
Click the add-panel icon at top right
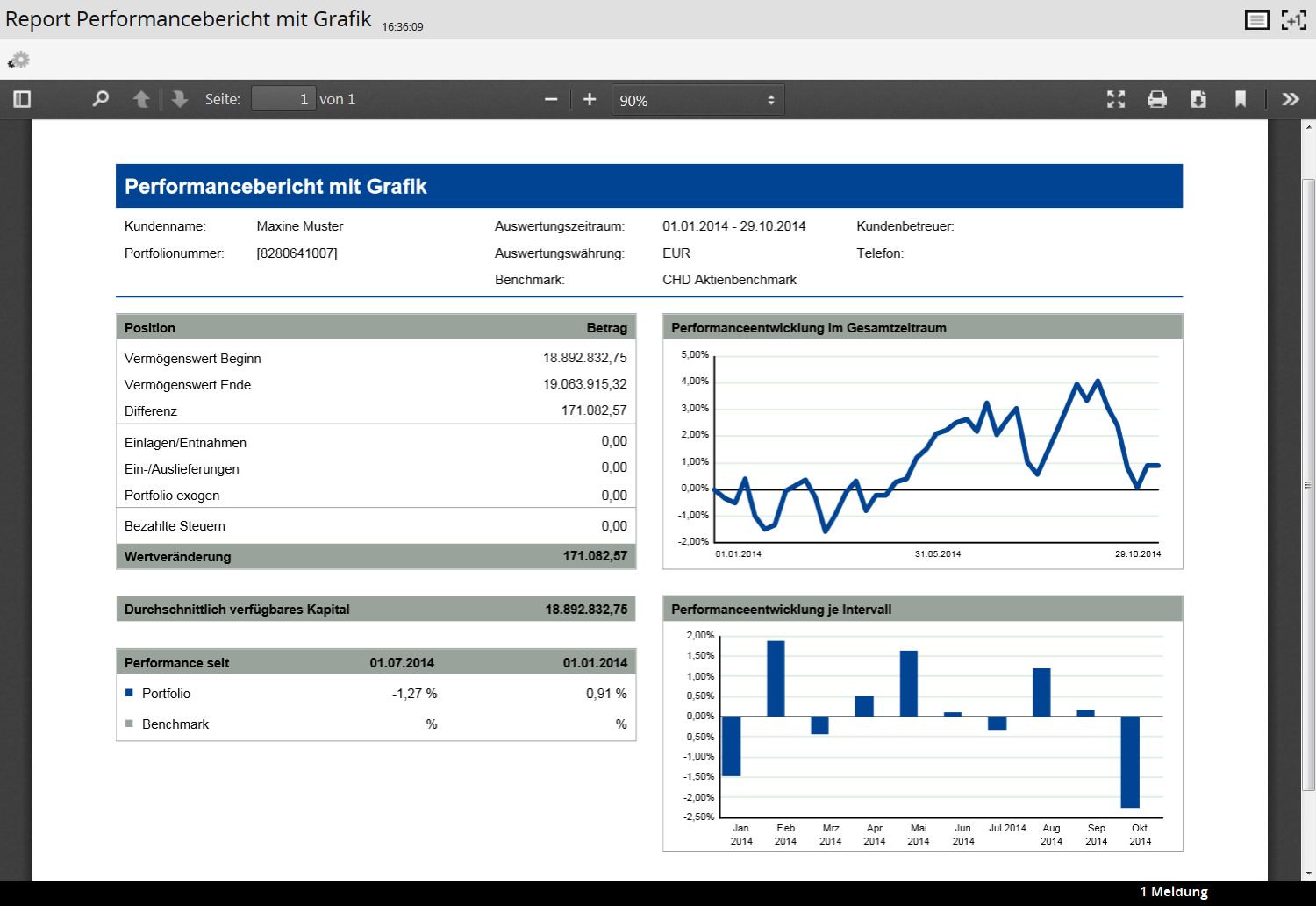(1293, 19)
